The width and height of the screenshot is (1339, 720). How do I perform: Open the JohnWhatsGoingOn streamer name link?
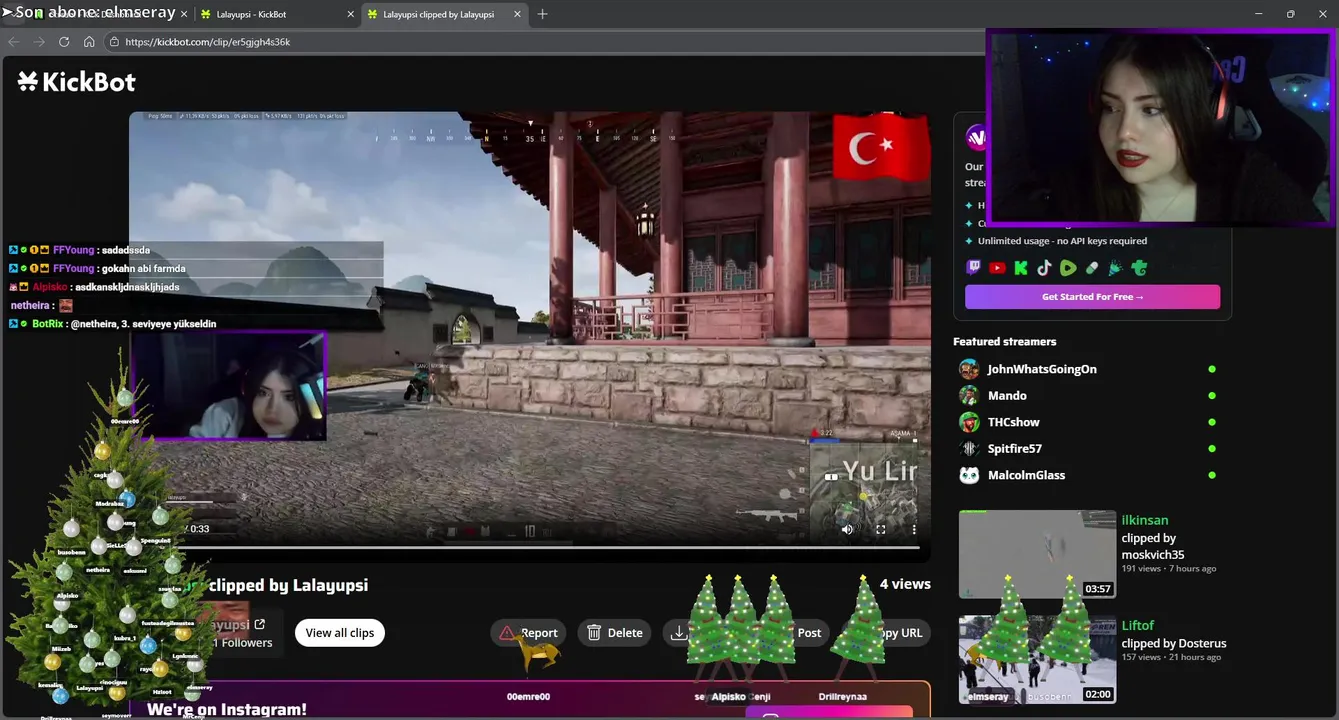tap(1042, 369)
